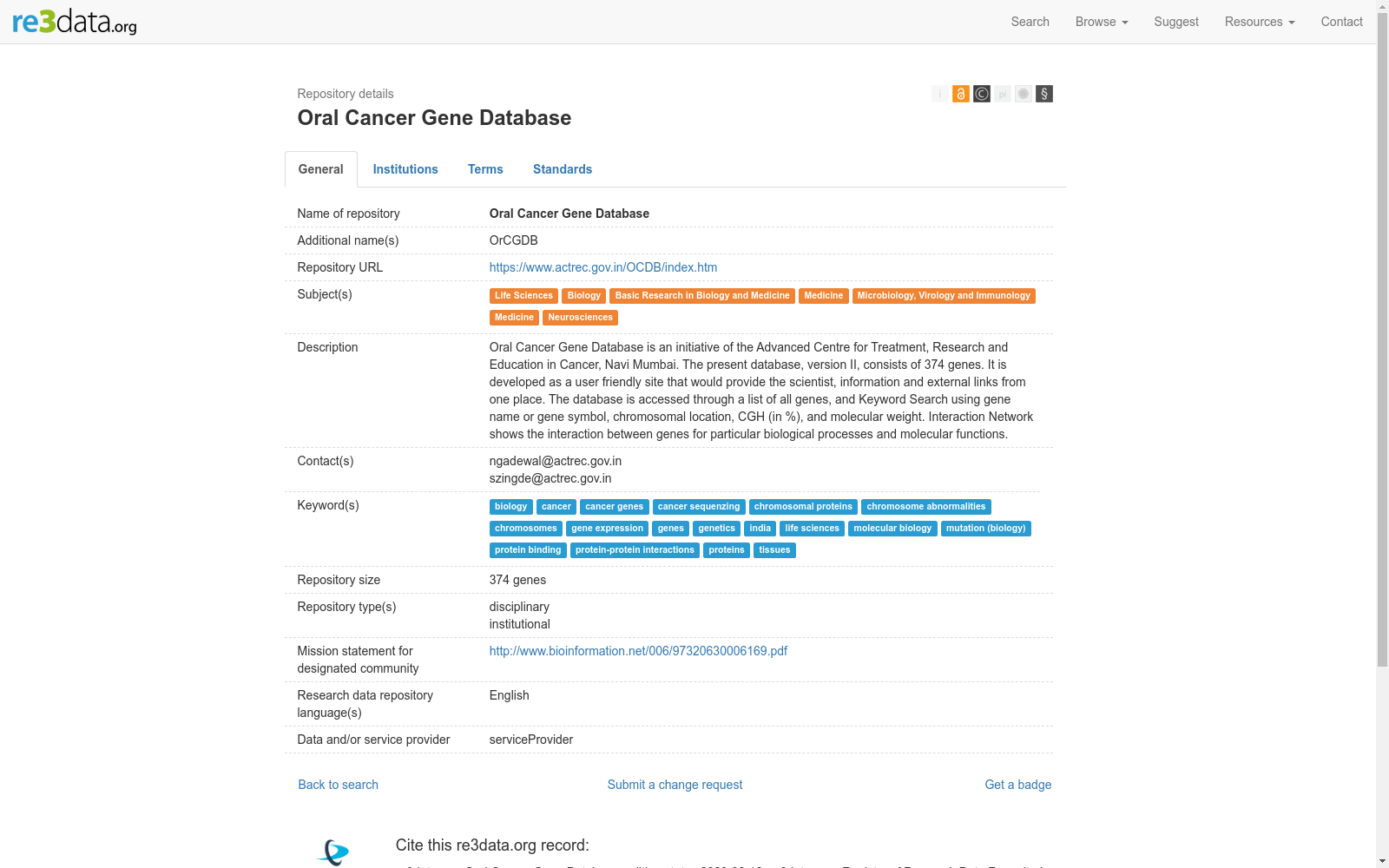
Task: Click the 'Repository details' label
Action: pos(346,94)
